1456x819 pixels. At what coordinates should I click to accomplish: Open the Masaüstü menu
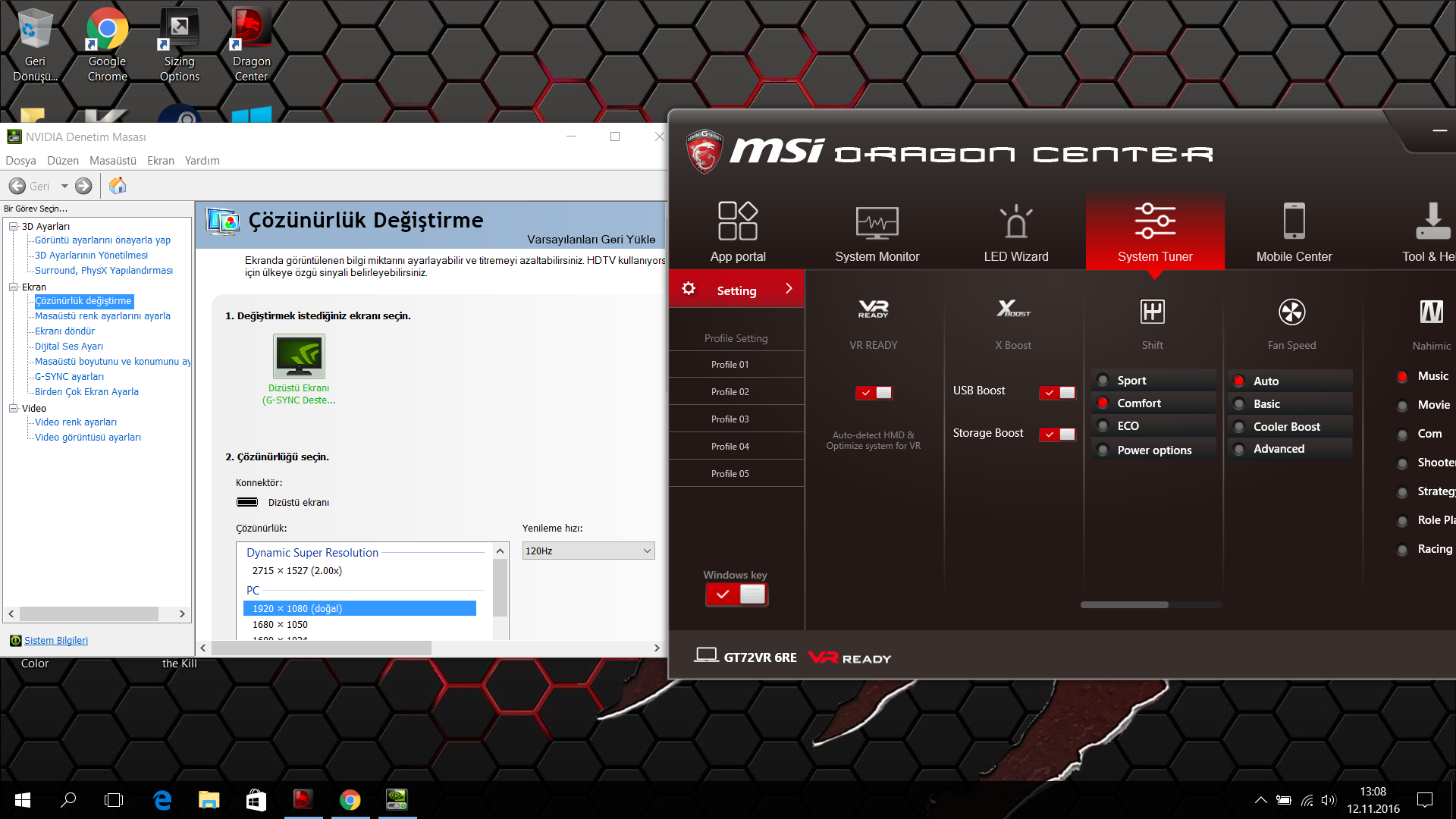tap(113, 161)
